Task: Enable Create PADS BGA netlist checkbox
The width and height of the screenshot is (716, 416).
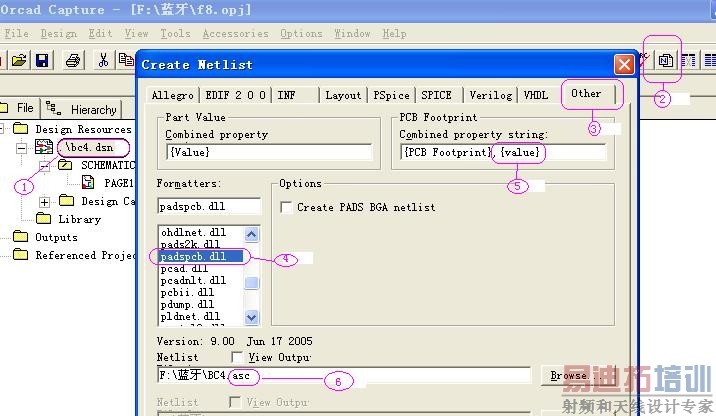Action: point(286,207)
